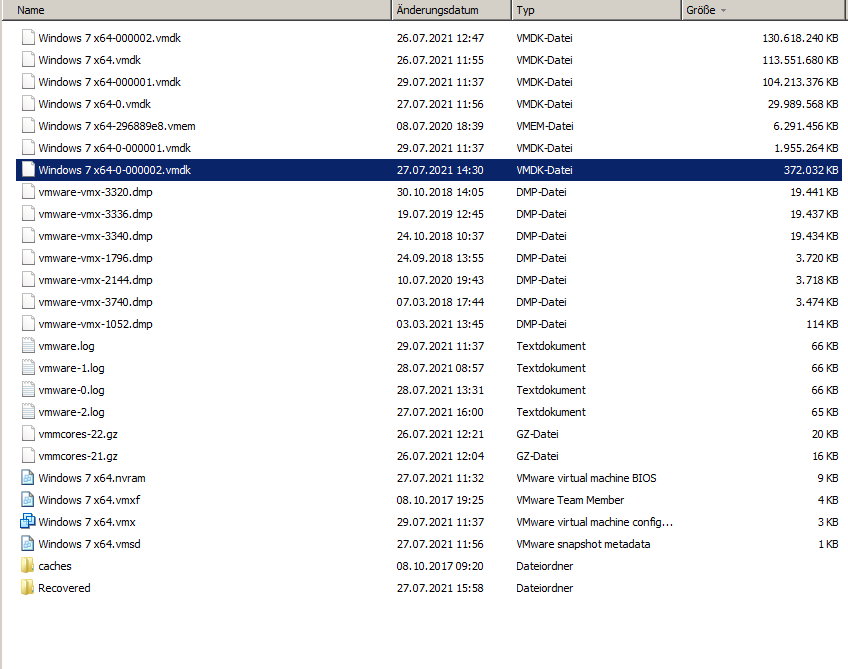
Task: Click the Windows 7 x64.vmsd file icon
Action: click(x=27, y=544)
